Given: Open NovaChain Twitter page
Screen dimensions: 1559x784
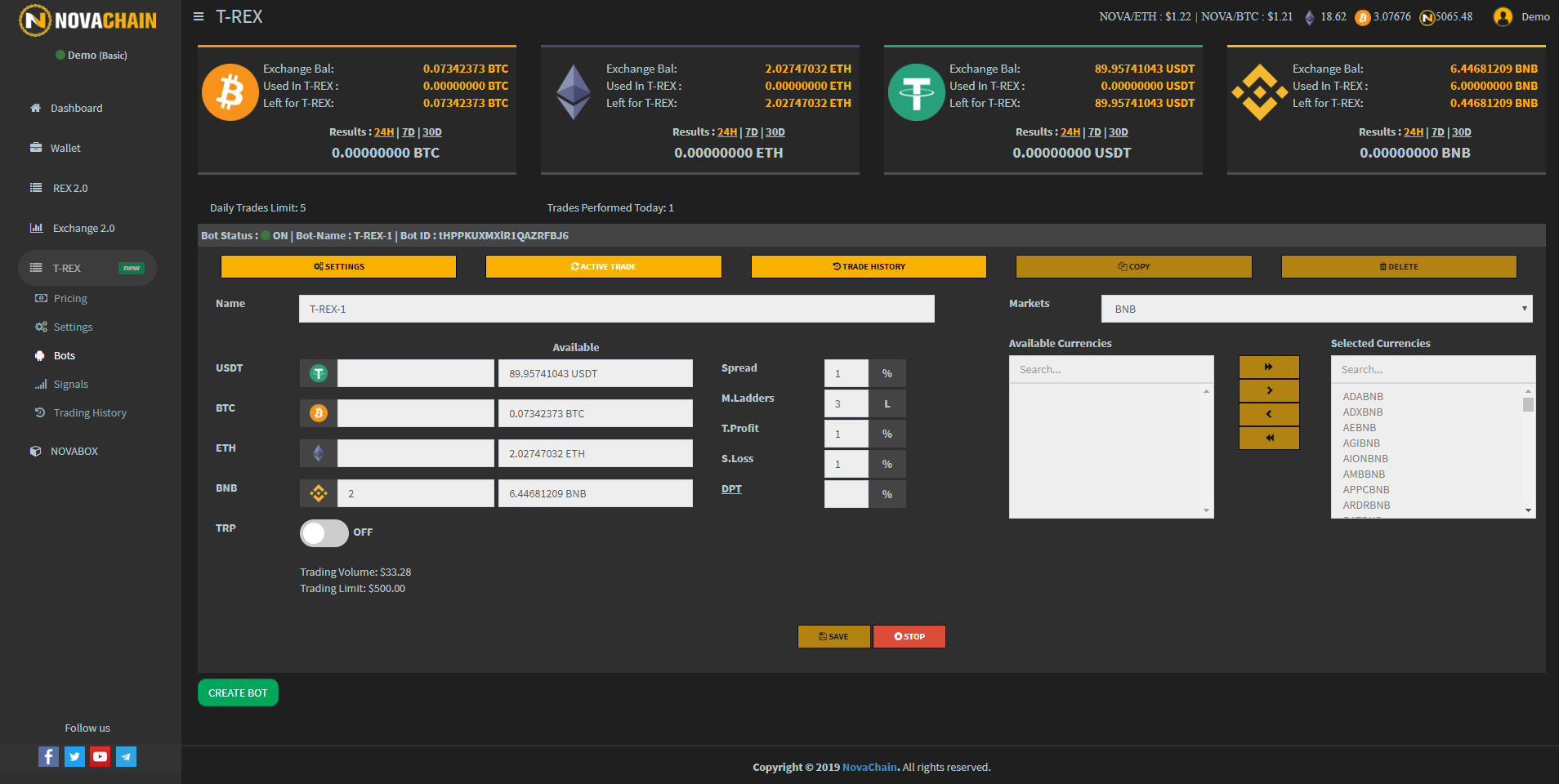Looking at the screenshot, I should (x=74, y=757).
